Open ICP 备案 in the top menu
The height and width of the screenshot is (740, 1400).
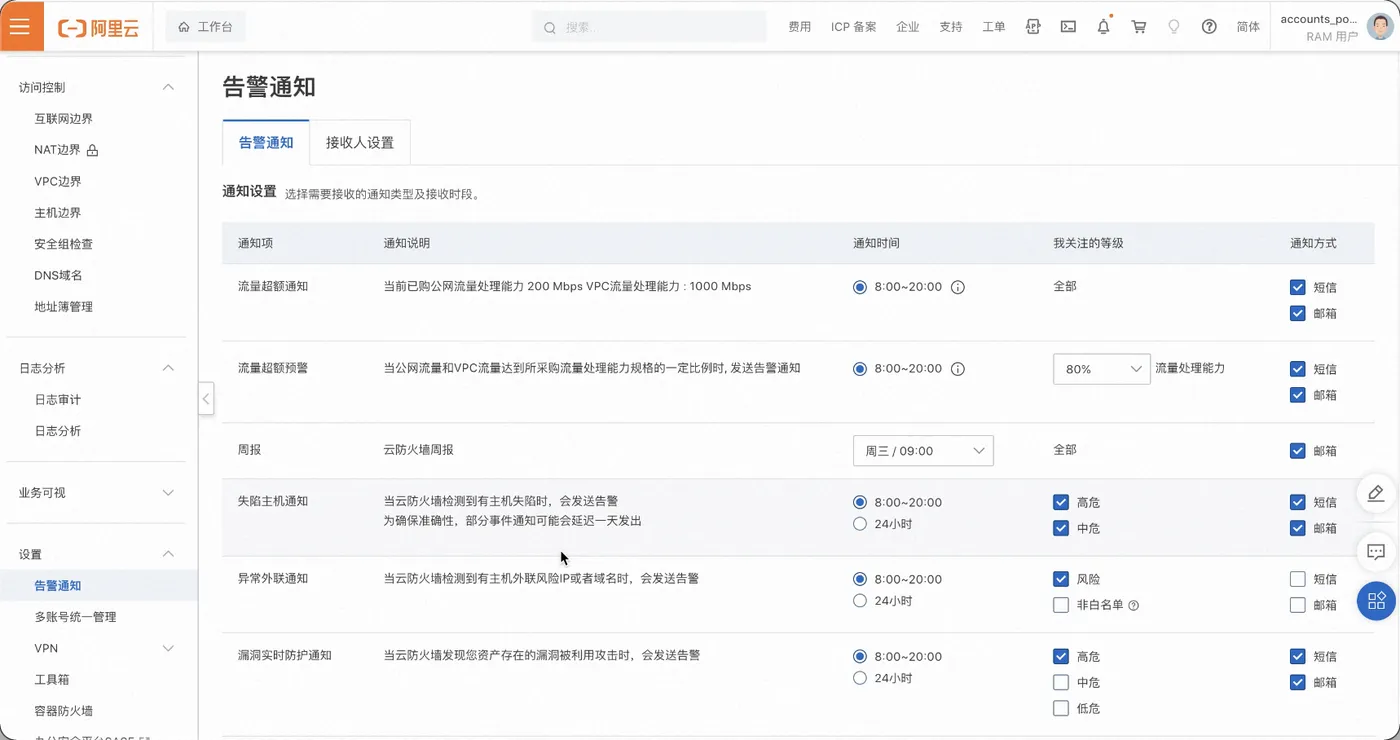tap(854, 27)
